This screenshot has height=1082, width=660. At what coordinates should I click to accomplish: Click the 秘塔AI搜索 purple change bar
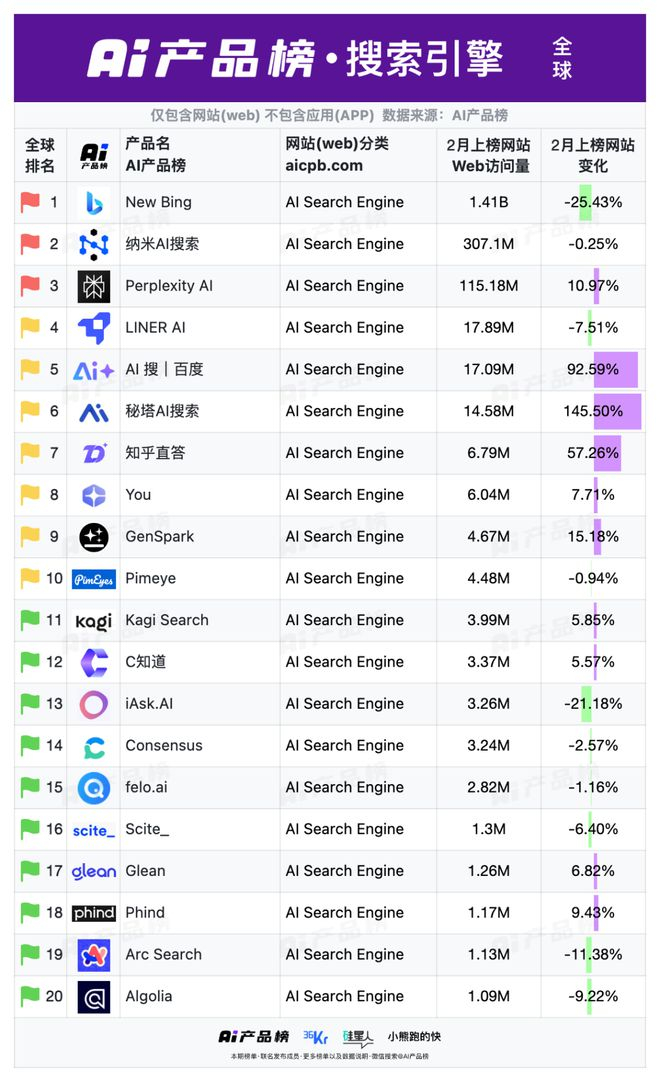(x=617, y=411)
